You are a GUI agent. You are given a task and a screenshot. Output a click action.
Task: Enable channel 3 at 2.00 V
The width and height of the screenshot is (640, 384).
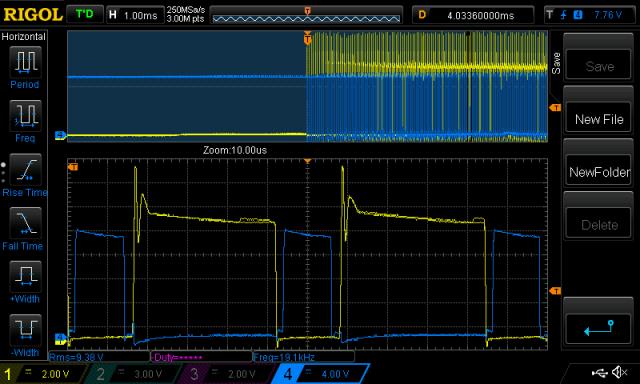228,374
